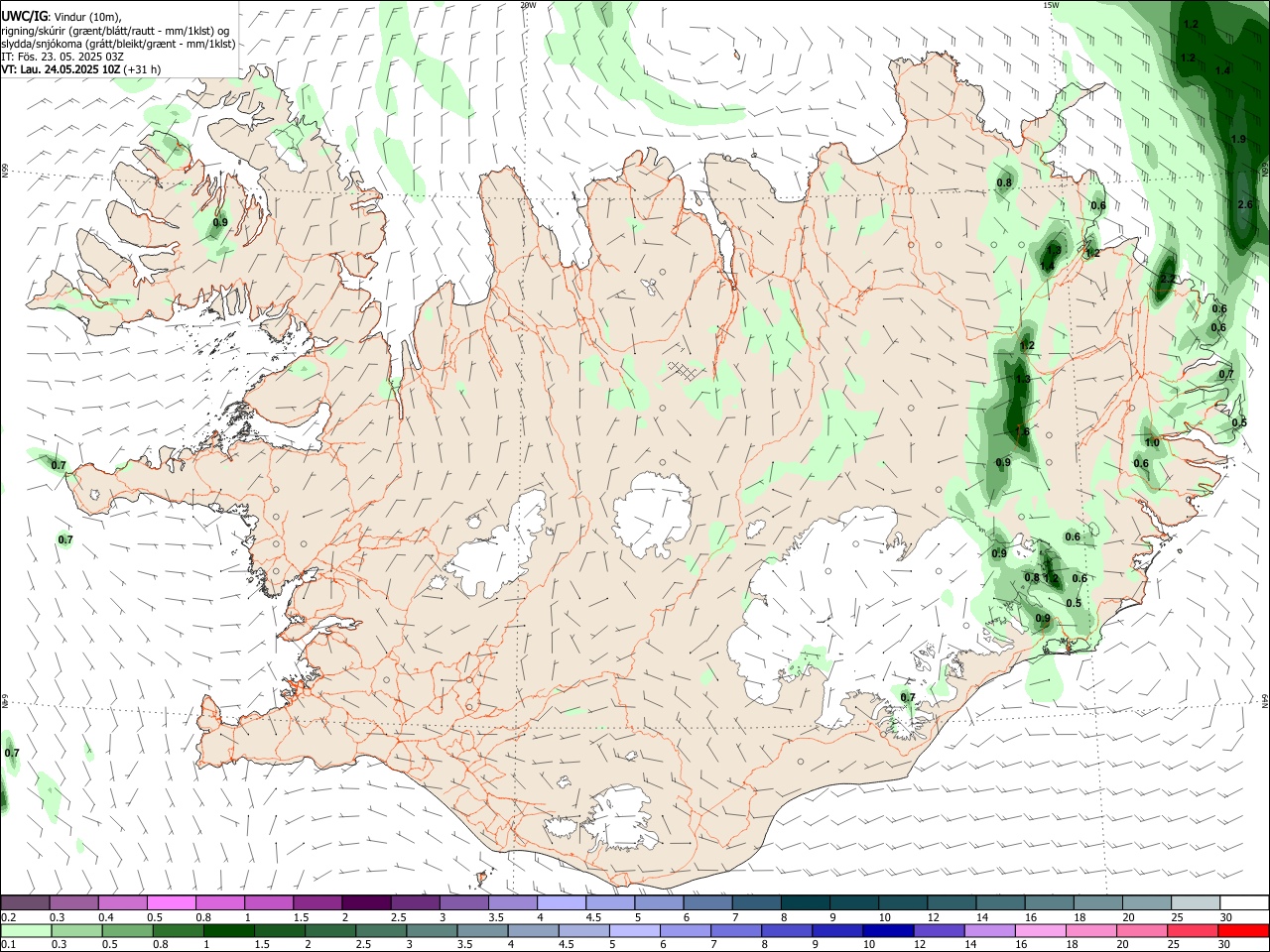Click the 1.3 precipitation value

[1023, 379]
